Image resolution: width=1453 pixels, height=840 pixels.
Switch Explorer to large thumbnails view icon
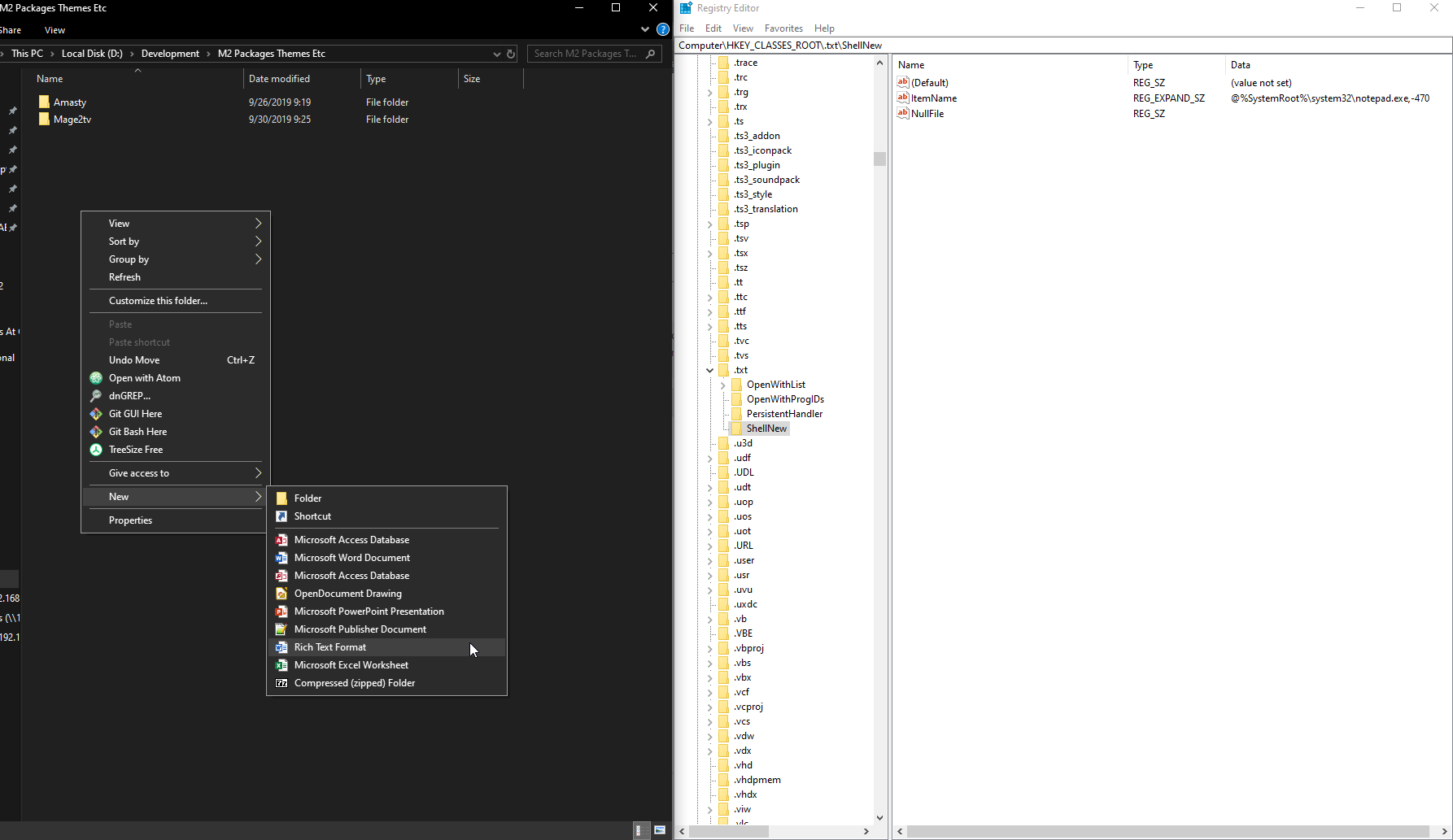pyautogui.click(x=660, y=830)
